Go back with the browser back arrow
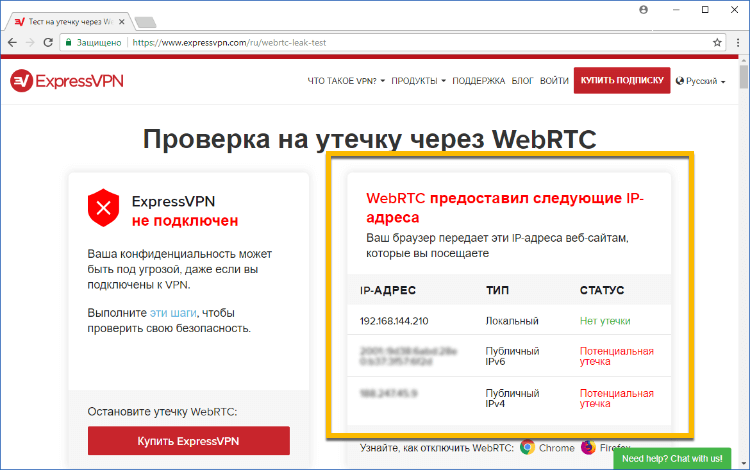Image resolution: width=750 pixels, height=470 pixels. pos(12,43)
